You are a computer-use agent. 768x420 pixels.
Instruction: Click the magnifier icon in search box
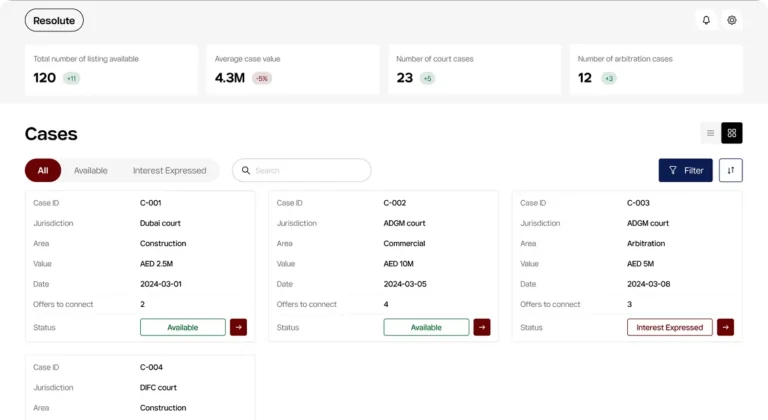(246, 170)
